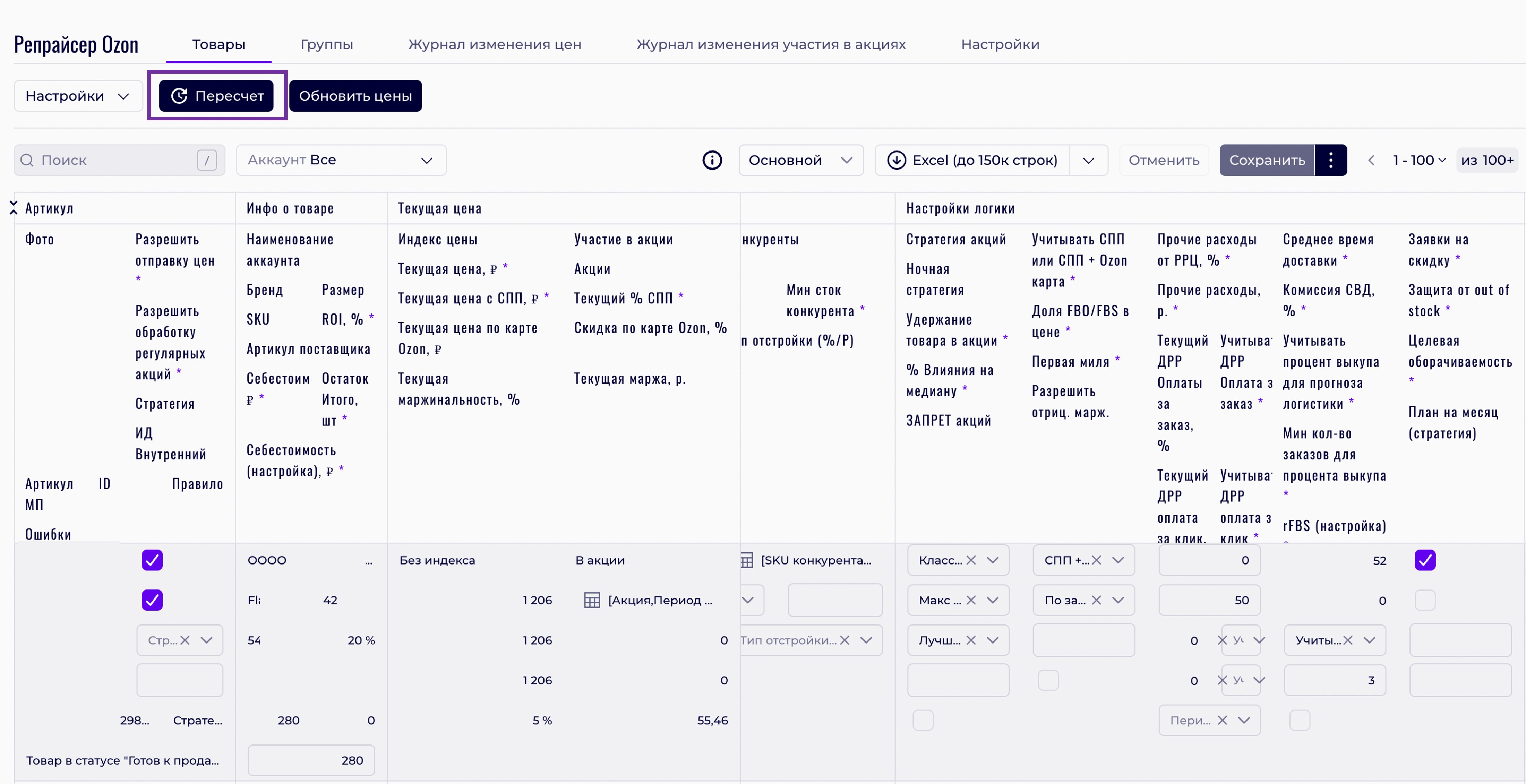The image size is (1526, 784).
Task: Click the search magnifier icon
Action: pos(27,160)
